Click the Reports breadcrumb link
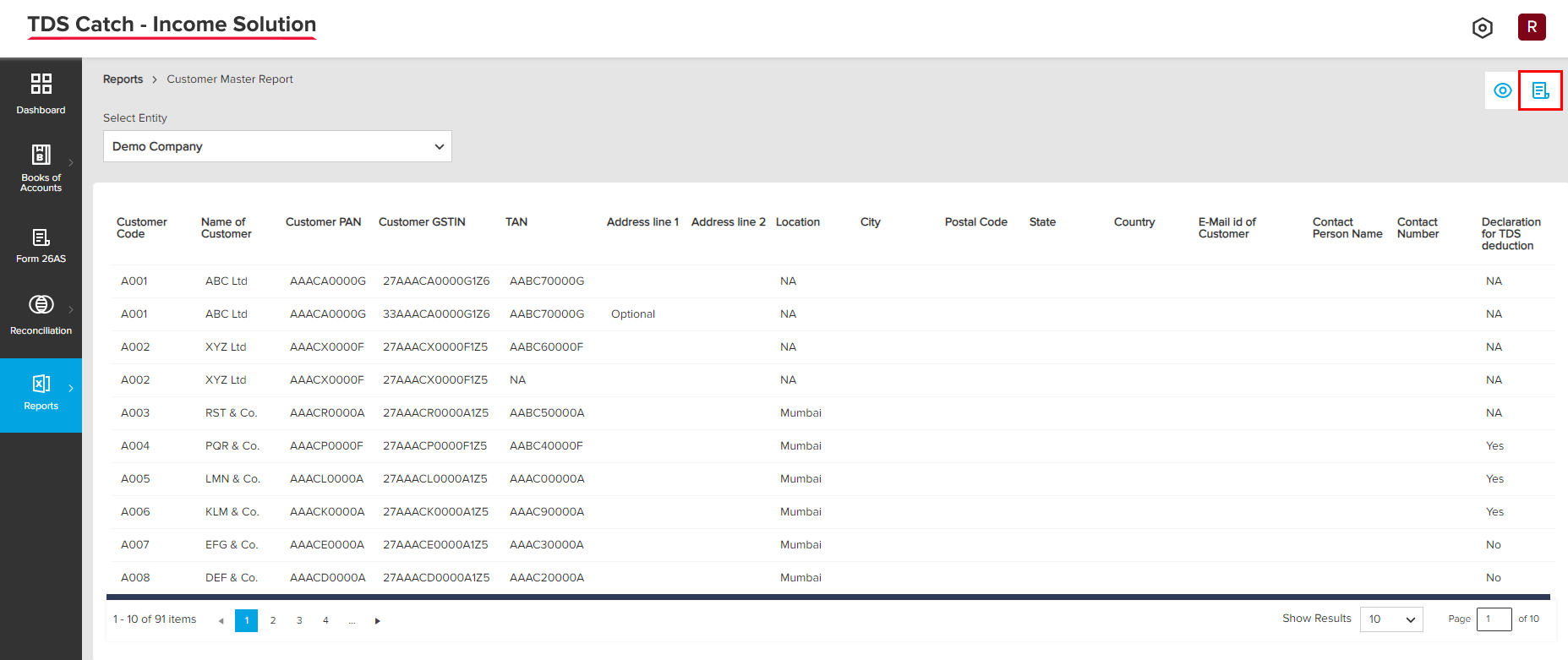The image size is (1568, 660). tap(123, 79)
